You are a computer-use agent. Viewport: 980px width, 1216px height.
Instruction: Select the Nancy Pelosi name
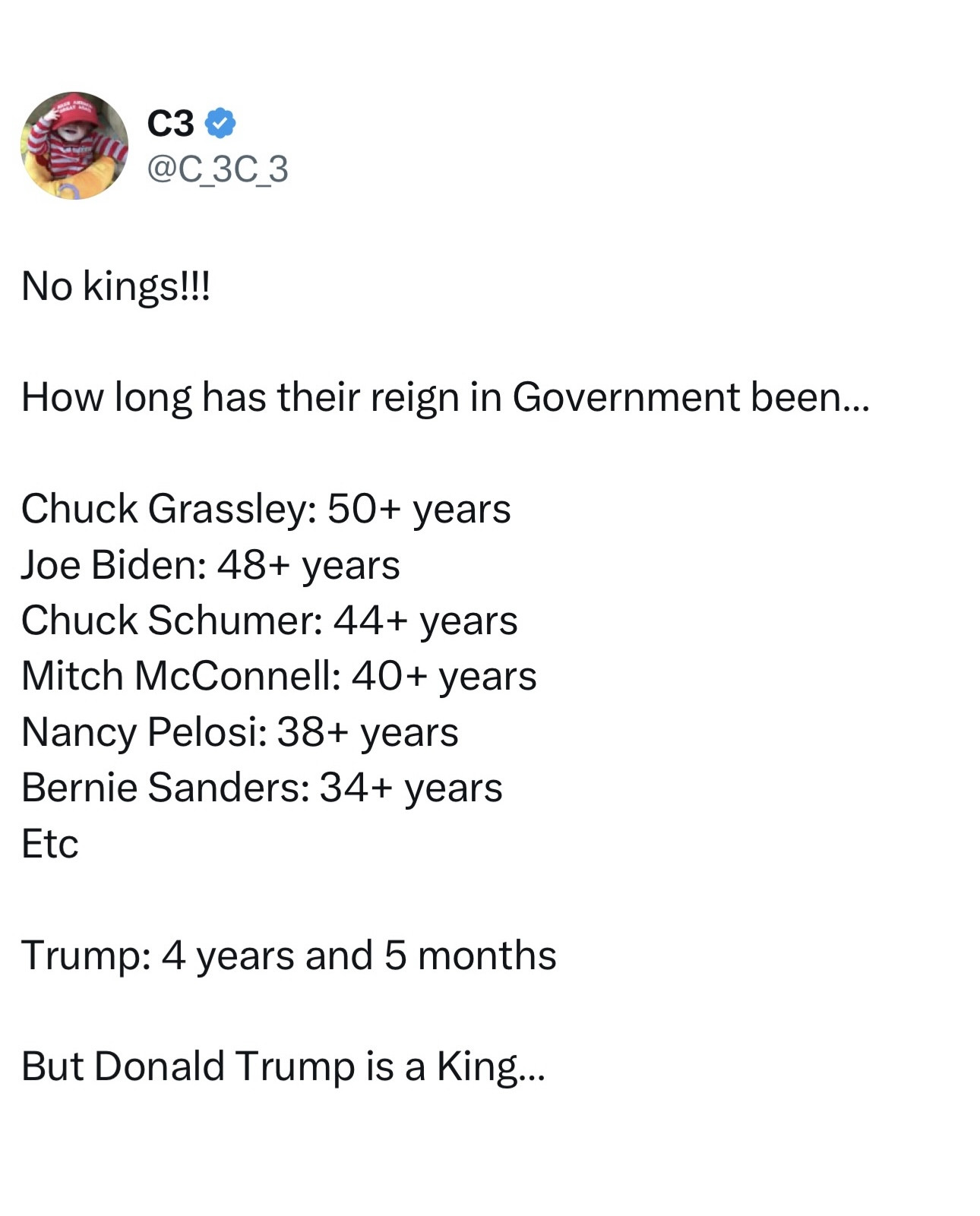pos(141,731)
